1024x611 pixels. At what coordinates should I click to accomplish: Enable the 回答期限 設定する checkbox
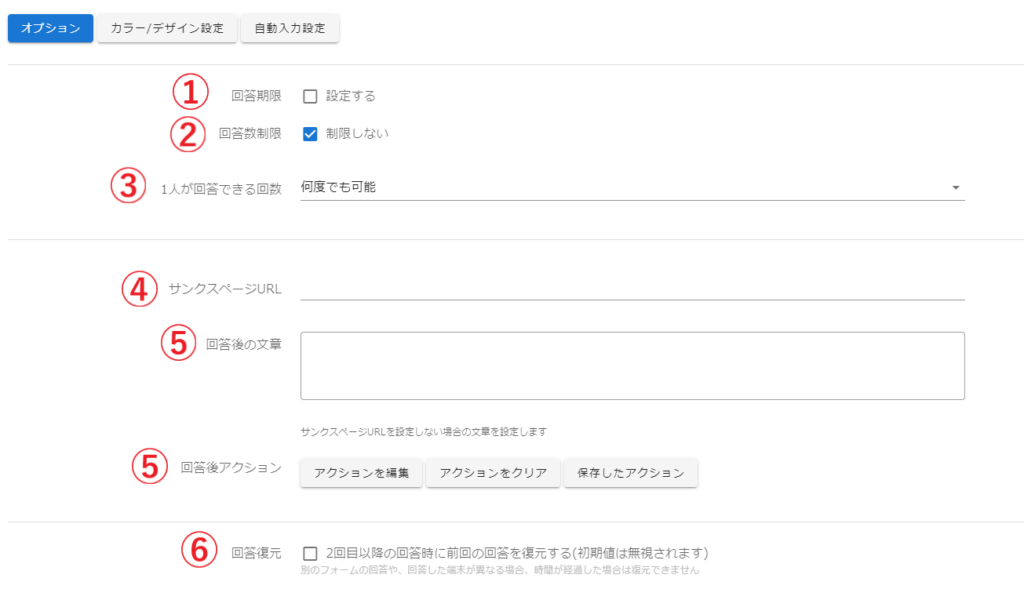[310, 96]
